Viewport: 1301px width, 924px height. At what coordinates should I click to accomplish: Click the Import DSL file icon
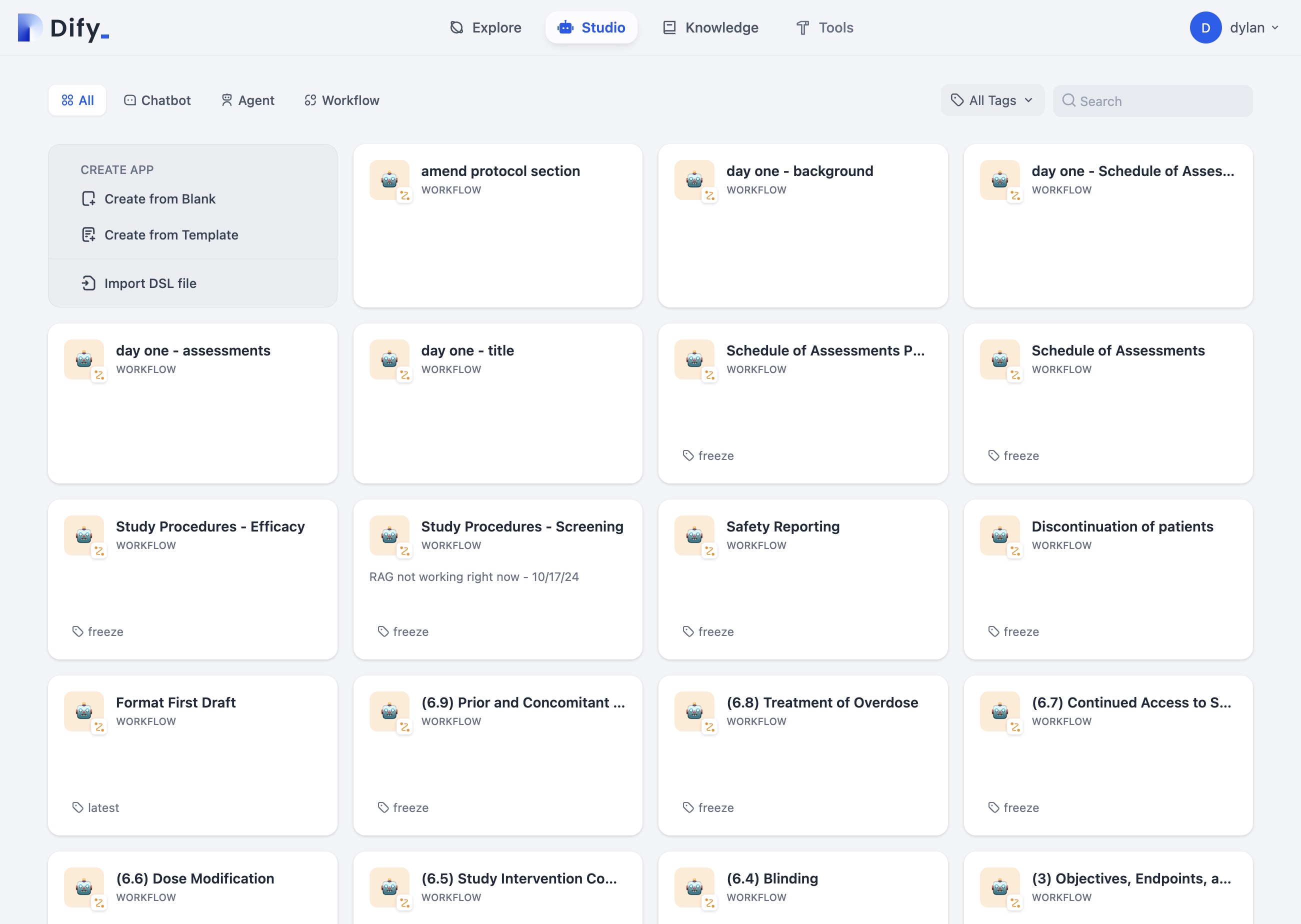88,283
